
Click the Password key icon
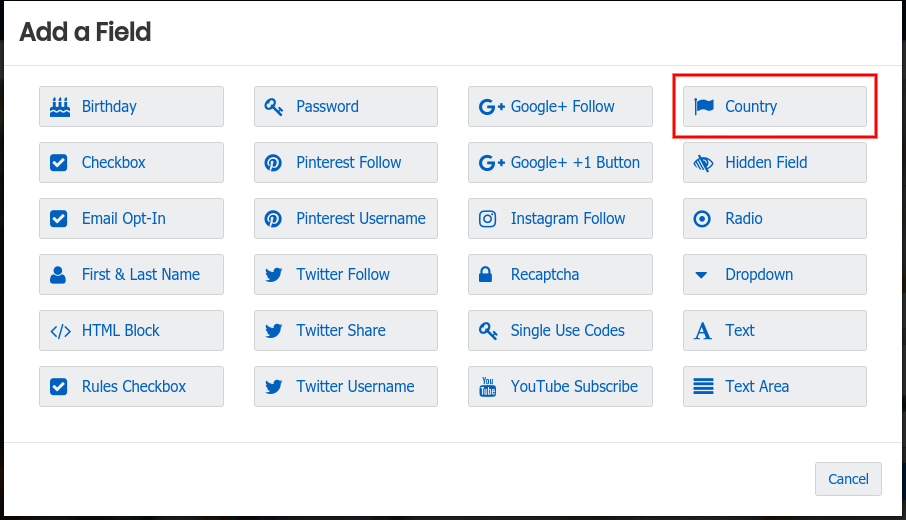point(273,106)
